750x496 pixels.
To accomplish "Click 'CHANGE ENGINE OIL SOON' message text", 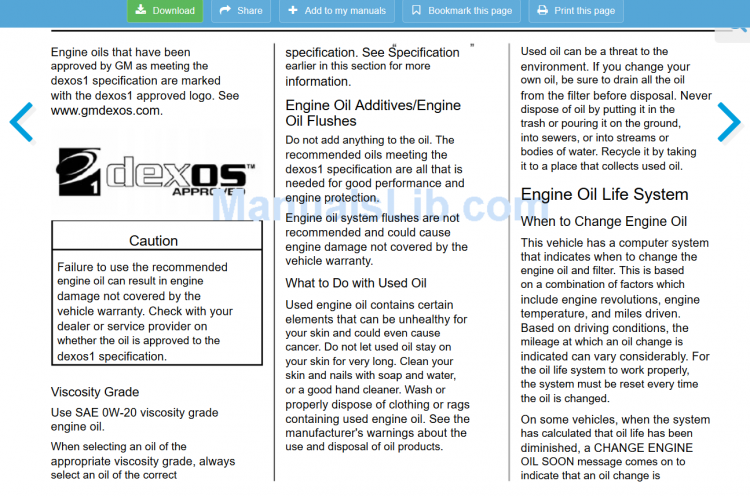I will coord(607,454).
